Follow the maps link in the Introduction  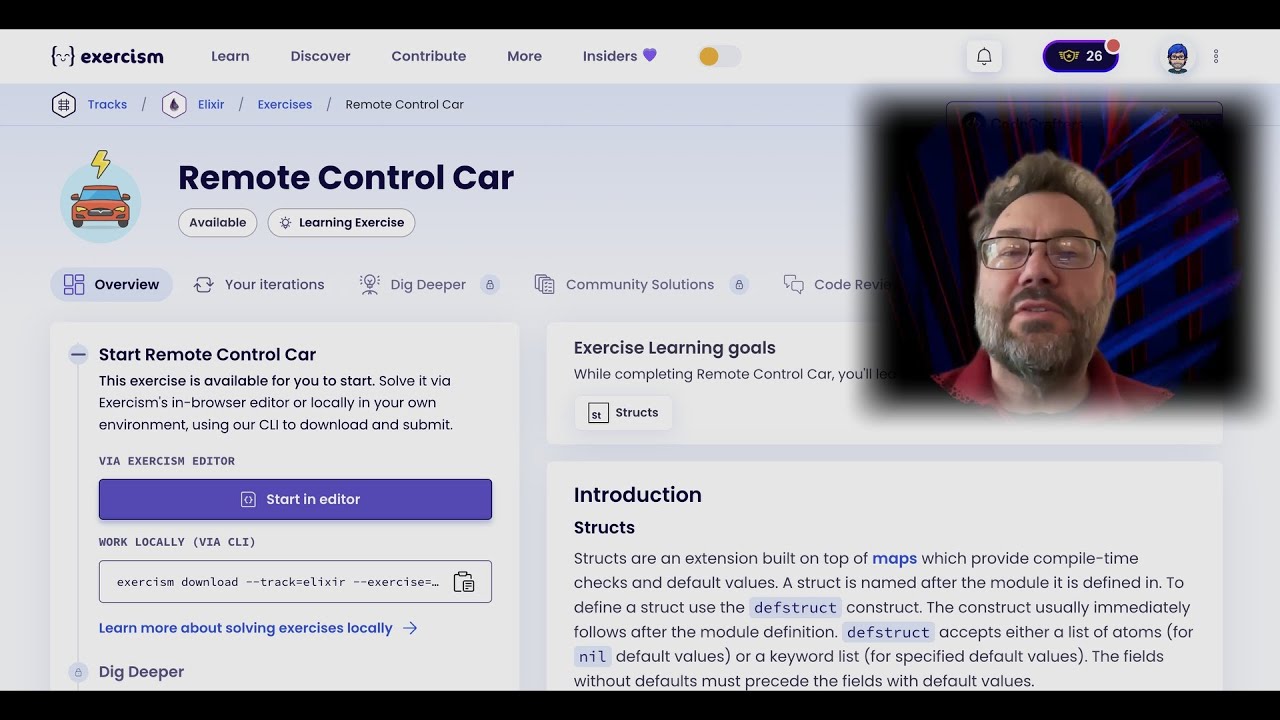[894, 558]
